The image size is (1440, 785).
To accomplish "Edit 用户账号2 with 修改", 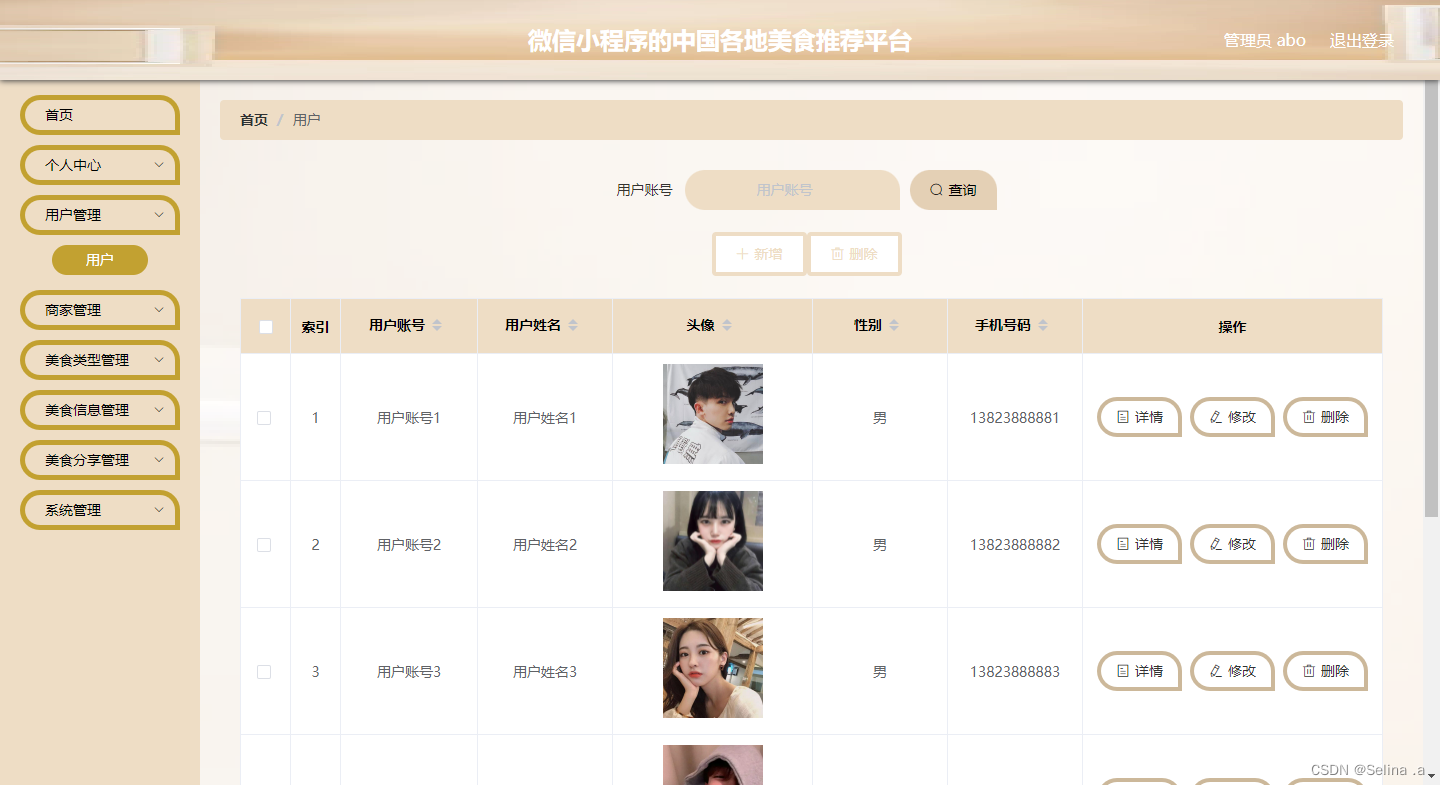I will coord(1232,545).
